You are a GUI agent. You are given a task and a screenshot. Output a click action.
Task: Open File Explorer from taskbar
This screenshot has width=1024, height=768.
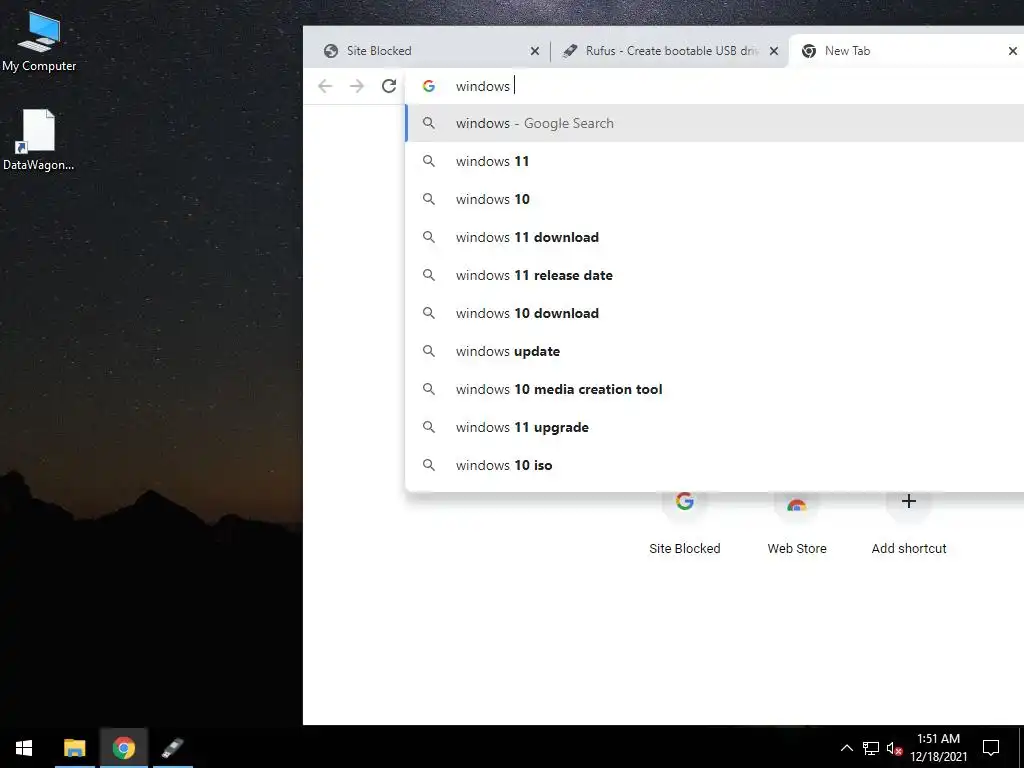pyautogui.click(x=74, y=748)
